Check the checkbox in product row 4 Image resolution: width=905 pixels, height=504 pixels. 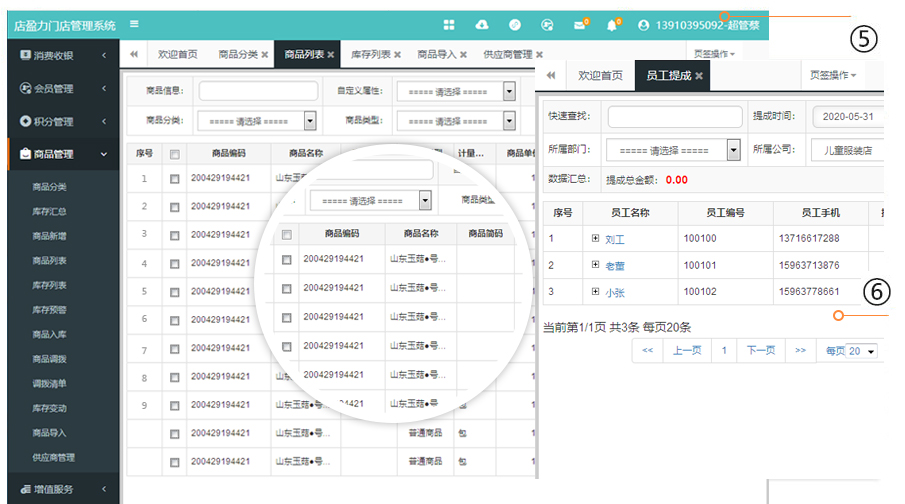[x=174, y=264]
